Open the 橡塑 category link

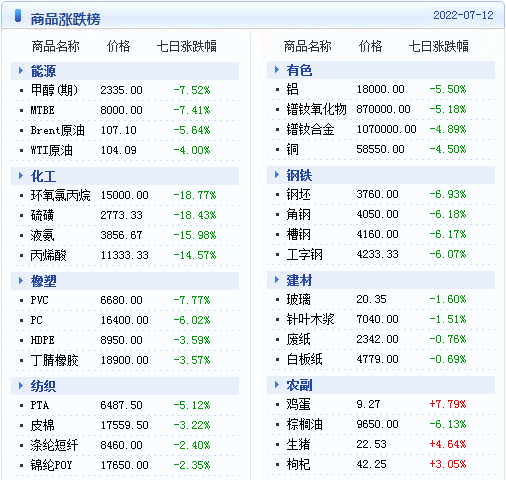pyautogui.click(x=43, y=281)
